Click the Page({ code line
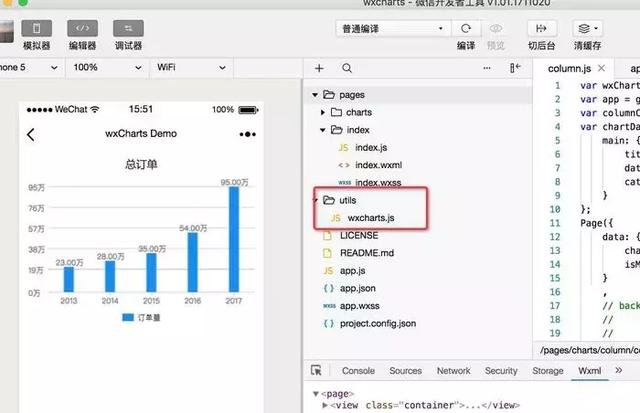The width and height of the screenshot is (640, 413). point(597,223)
